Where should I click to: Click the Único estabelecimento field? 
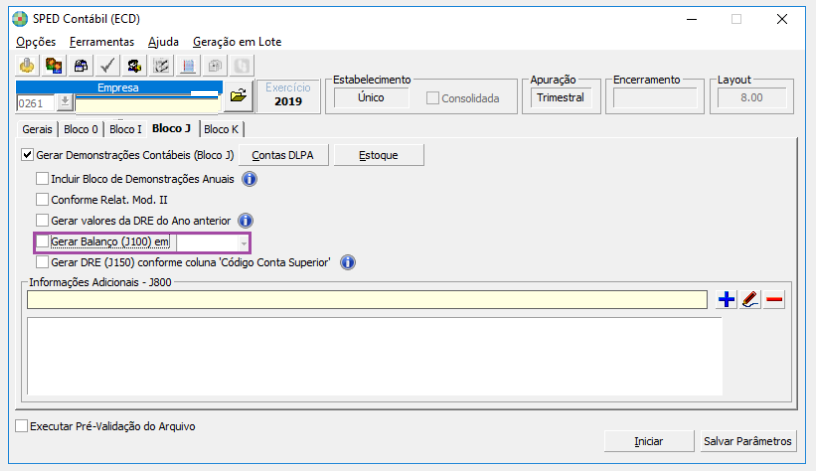coord(371,98)
